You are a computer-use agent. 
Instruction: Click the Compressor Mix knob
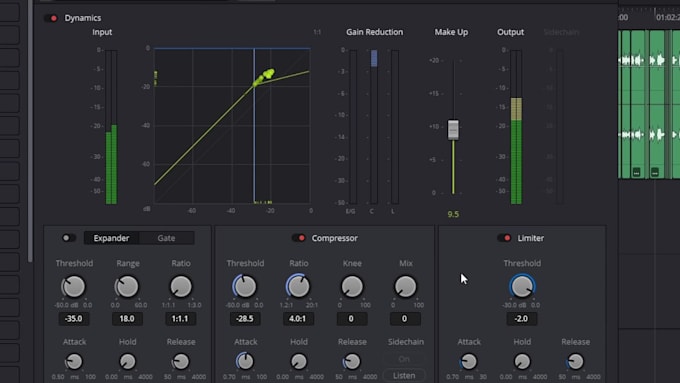click(405, 286)
